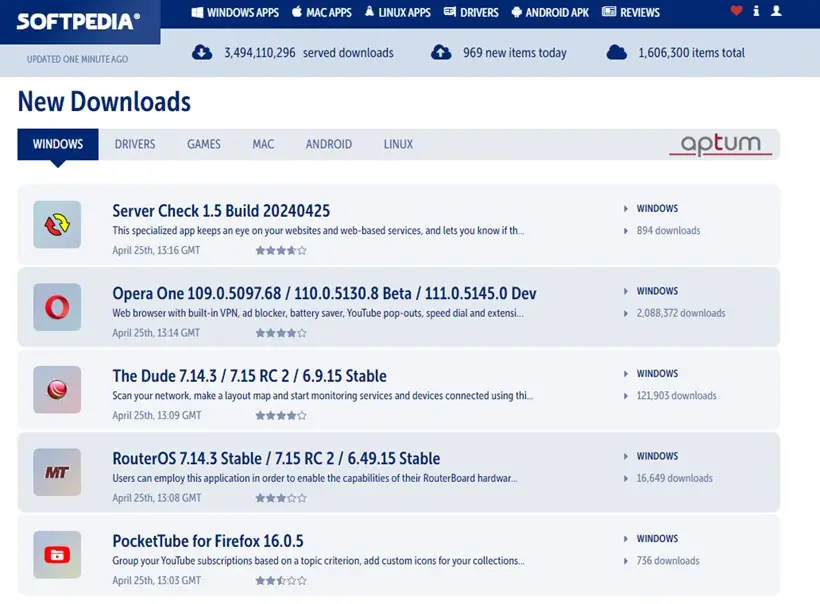
Task: Click the 969 new items today text
Action: 515,53
